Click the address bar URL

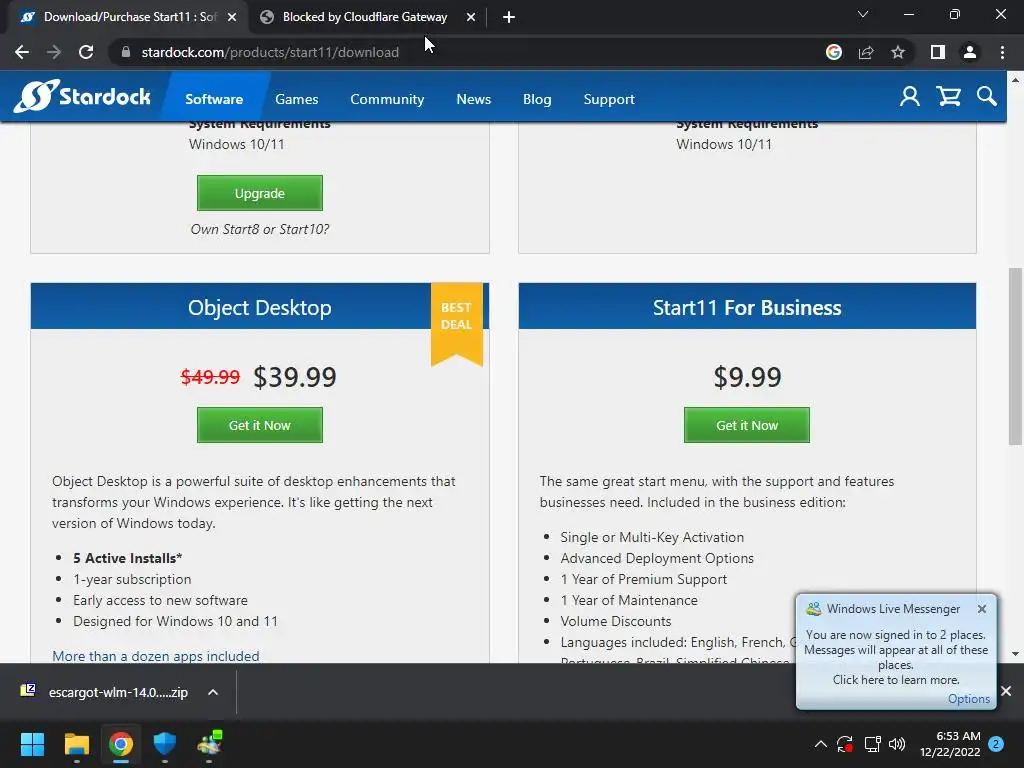(270, 52)
